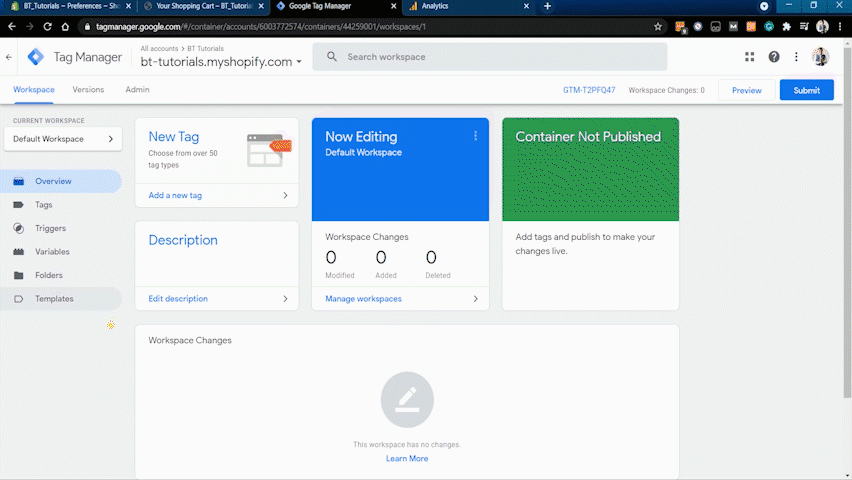Open the GTM-T2PFQ47 container ID link

tap(589, 90)
